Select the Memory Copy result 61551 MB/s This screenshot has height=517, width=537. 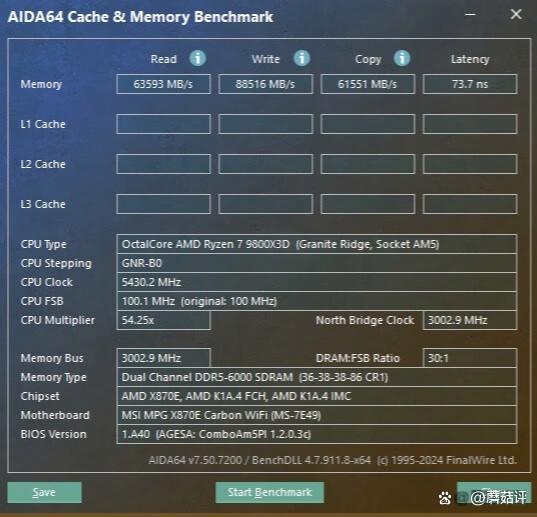click(x=368, y=84)
